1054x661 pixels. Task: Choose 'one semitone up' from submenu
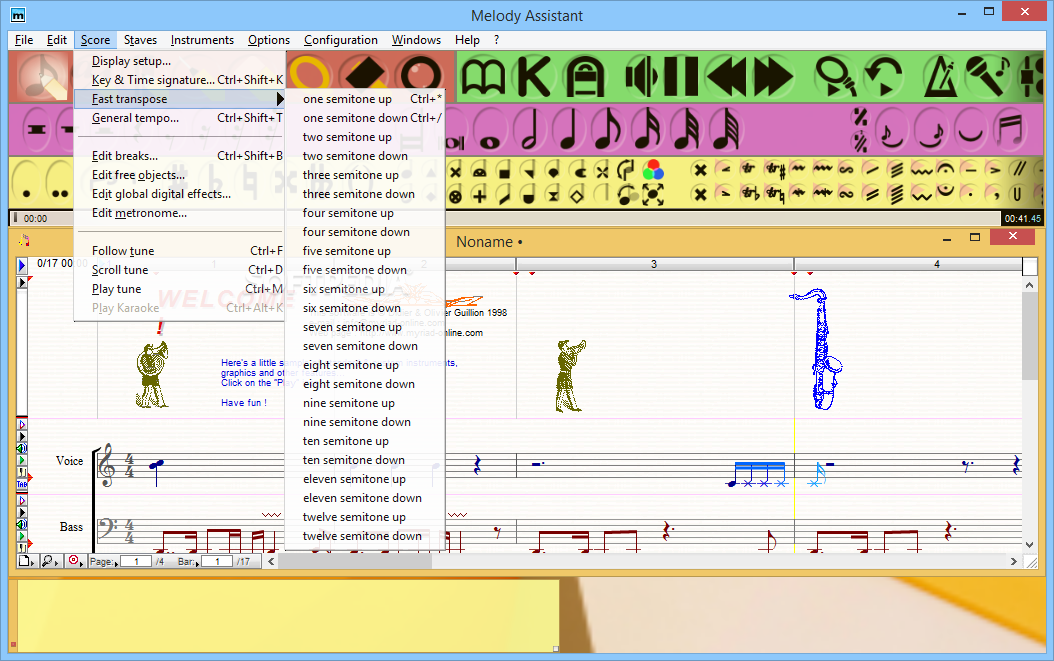point(365,99)
